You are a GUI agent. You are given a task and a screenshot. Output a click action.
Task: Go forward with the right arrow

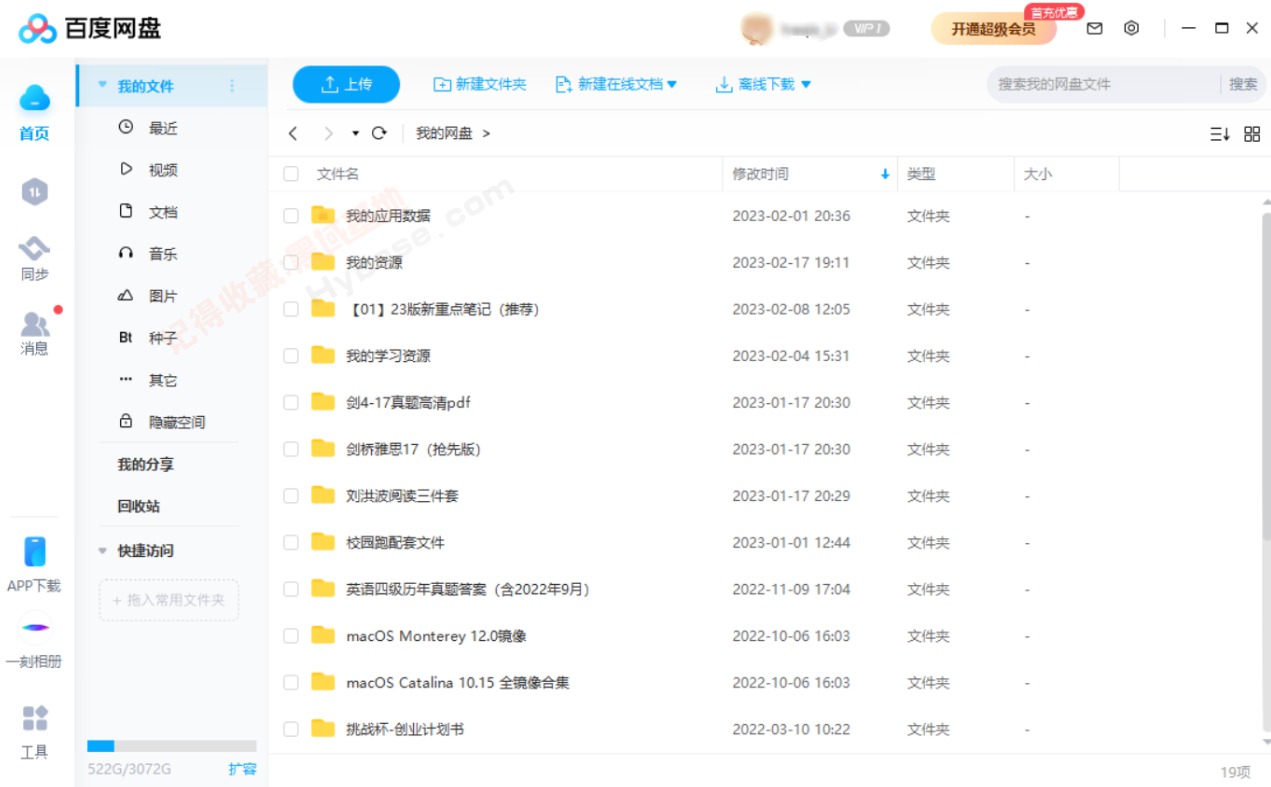click(328, 133)
